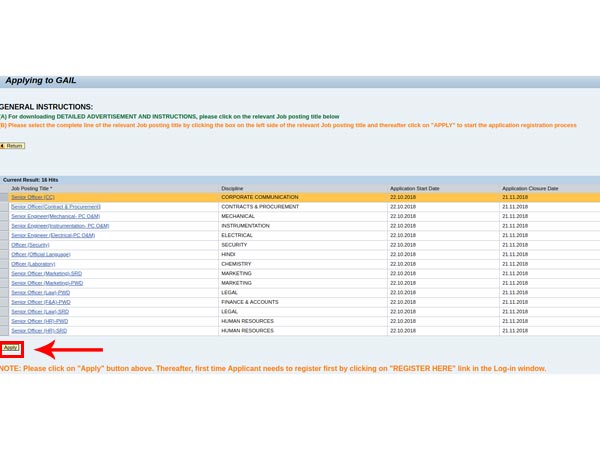The image size is (600, 450).
Task: Click start date 22.10.2018 in Senior Officer (CC) row
Action: point(403,197)
